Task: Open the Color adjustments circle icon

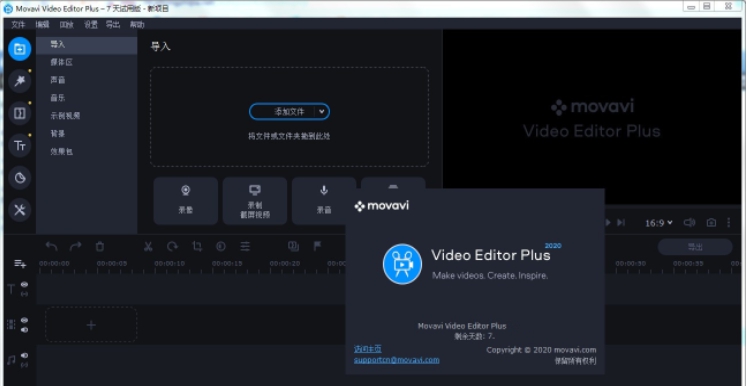Action: [x=221, y=246]
